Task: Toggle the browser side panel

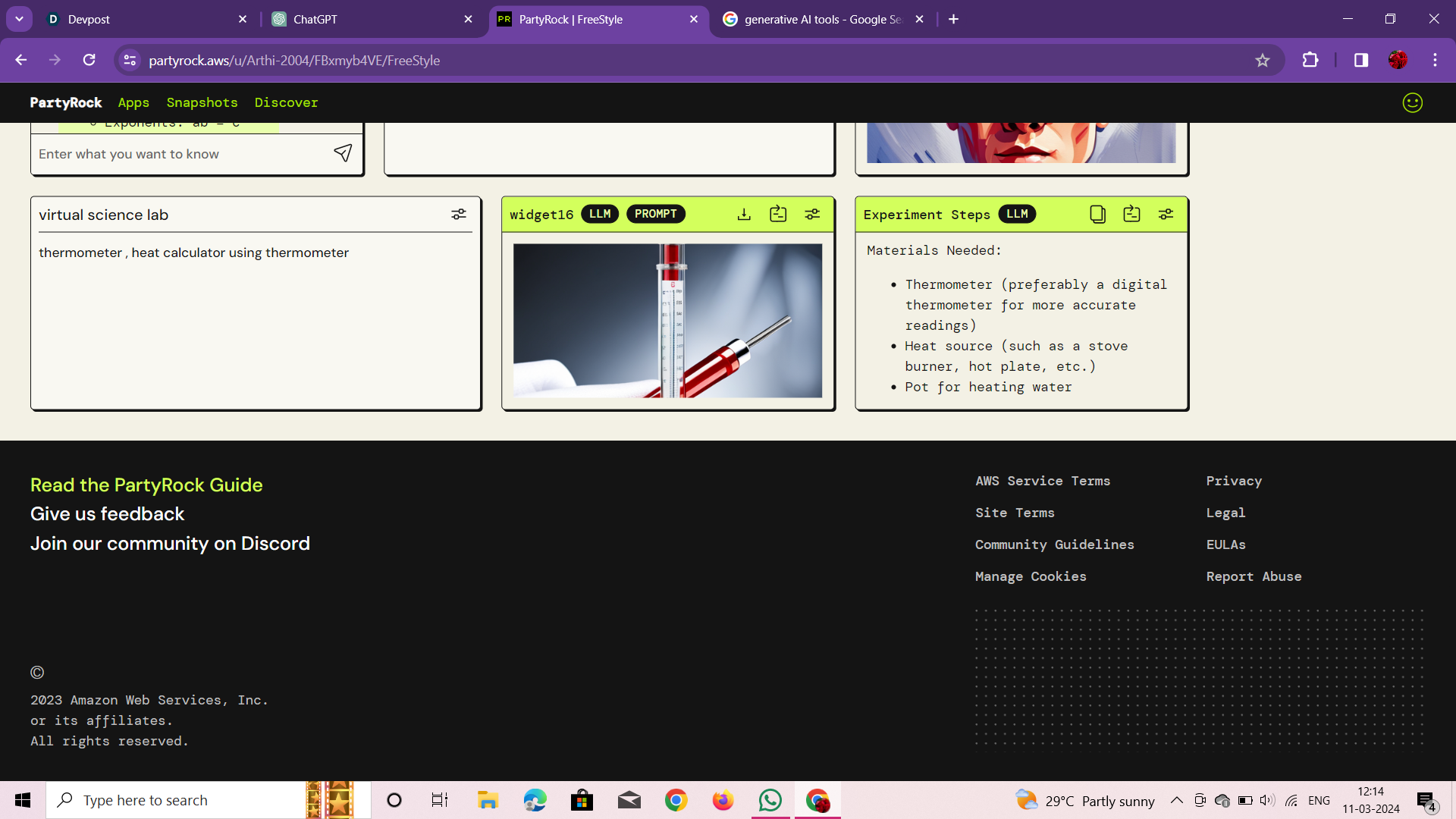Action: coord(1360,60)
